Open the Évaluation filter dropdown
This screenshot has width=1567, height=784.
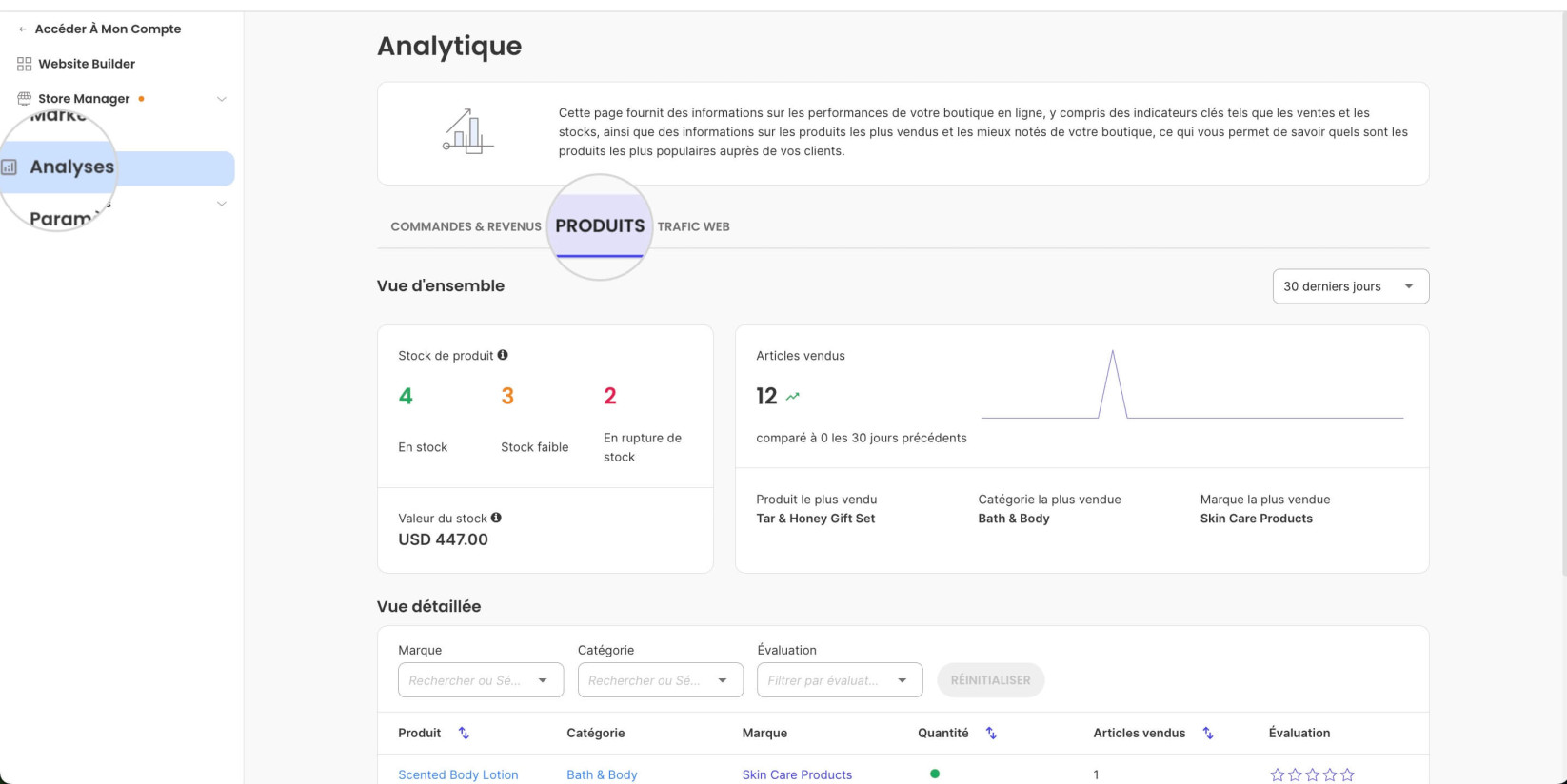(840, 680)
